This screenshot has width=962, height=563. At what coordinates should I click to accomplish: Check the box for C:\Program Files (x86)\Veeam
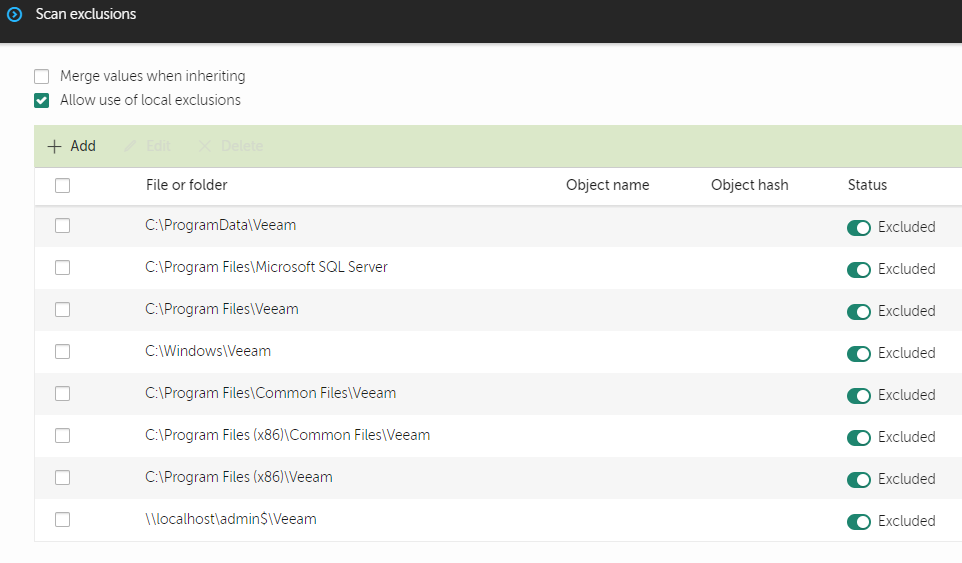click(62, 478)
